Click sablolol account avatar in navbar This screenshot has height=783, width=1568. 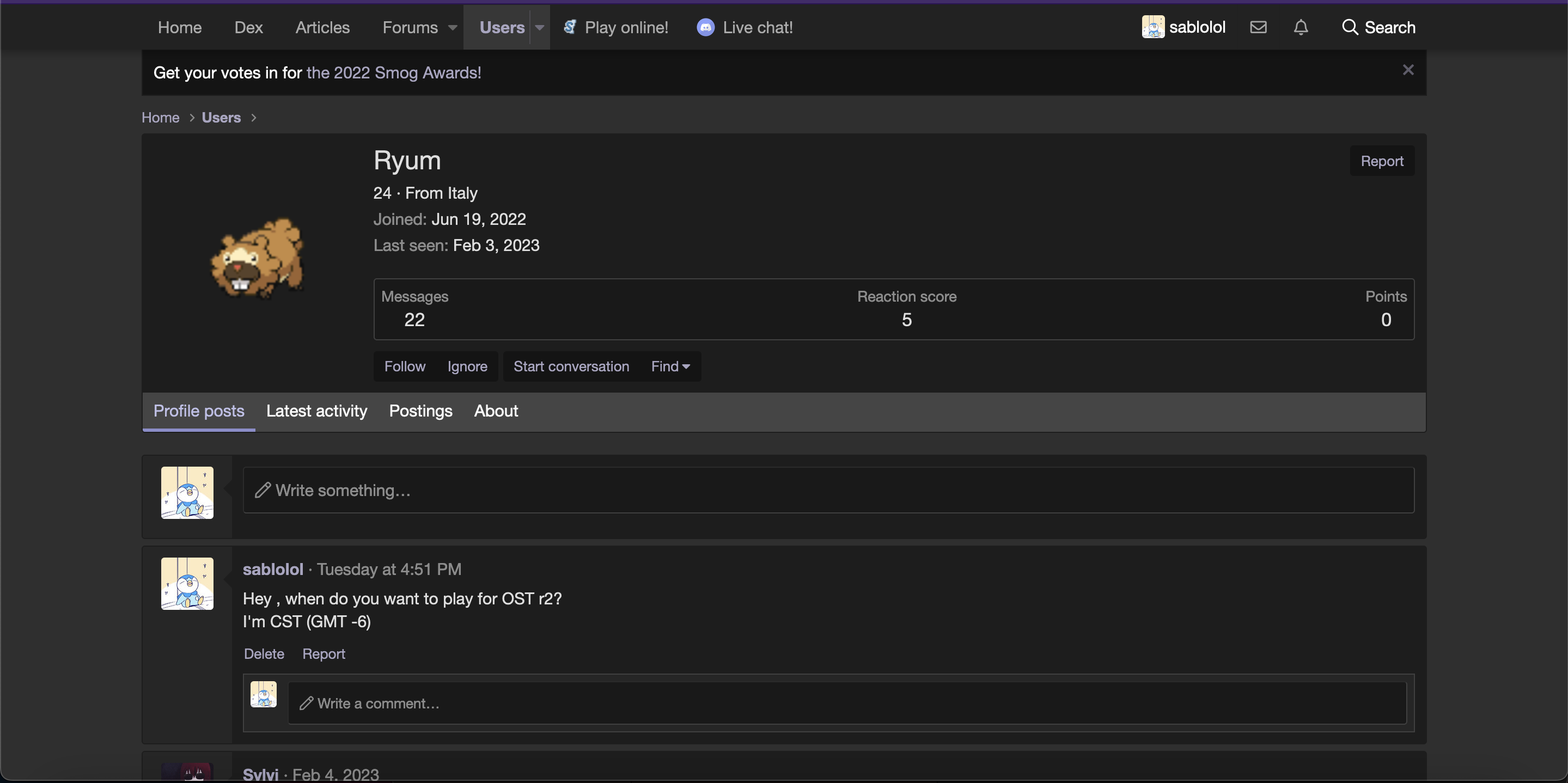coord(1153,27)
